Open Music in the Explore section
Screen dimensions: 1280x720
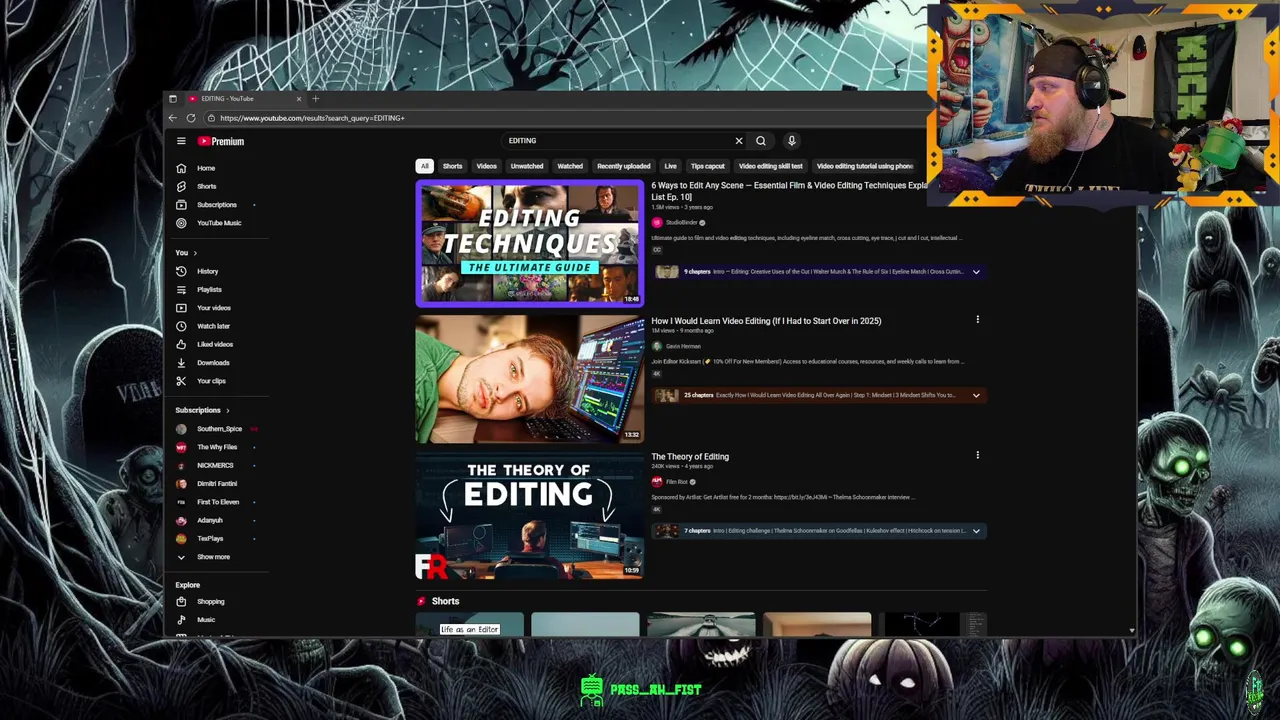click(x=205, y=620)
